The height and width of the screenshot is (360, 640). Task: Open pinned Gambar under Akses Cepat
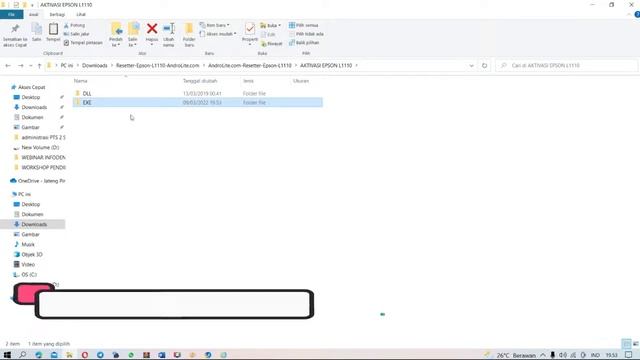pos(30,127)
